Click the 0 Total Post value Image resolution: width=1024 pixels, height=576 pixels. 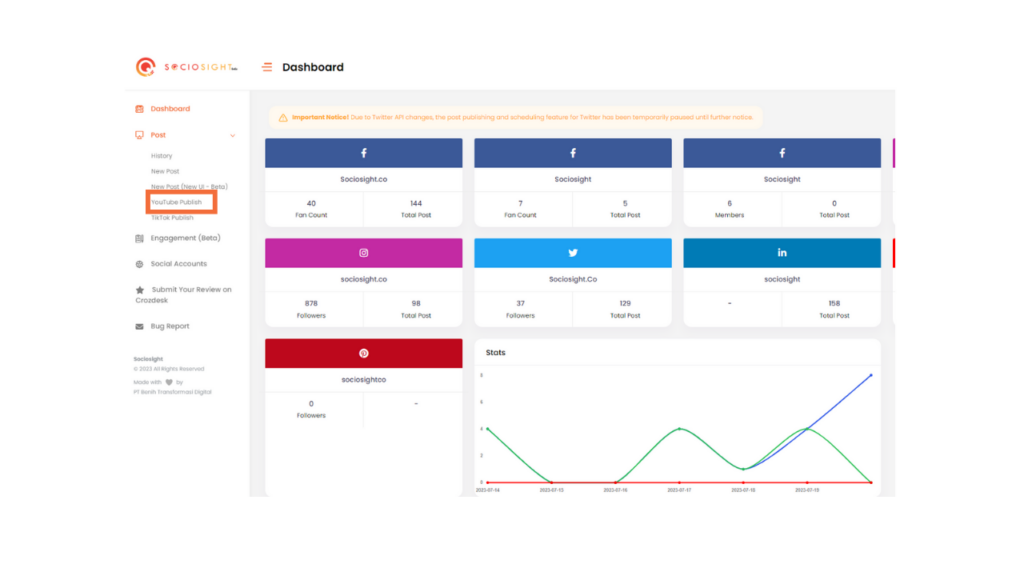(x=834, y=203)
